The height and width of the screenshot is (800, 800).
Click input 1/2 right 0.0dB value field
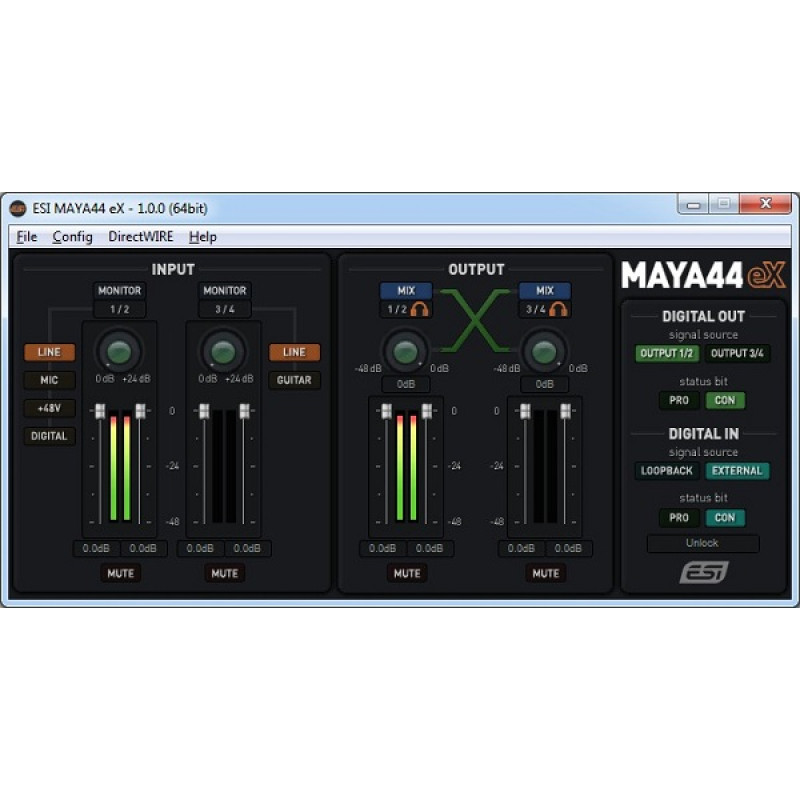[143, 548]
